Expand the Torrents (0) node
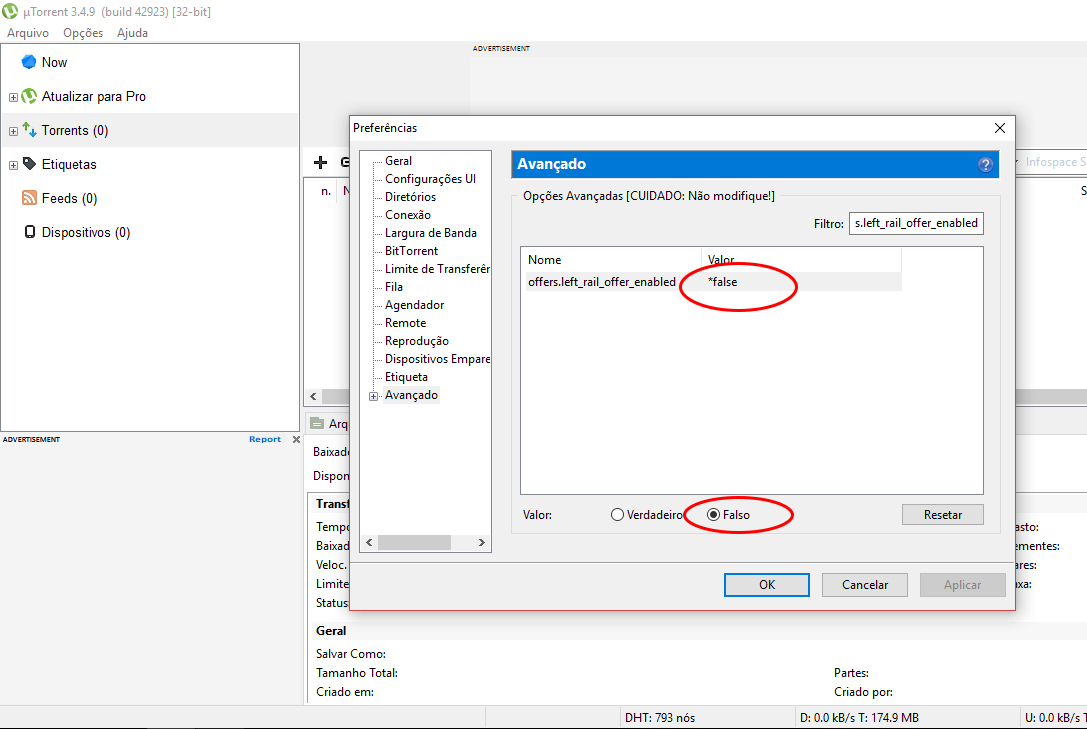The height and width of the screenshot is (729, 1087). click(x=13, y=131)
